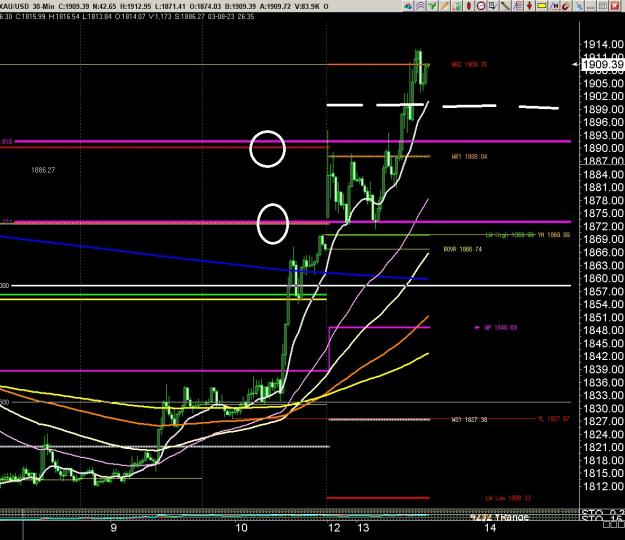The width and height of the screenshot is (625, 540).
Task: Select the fan lines drawing tool
Action: click(518, 6)
